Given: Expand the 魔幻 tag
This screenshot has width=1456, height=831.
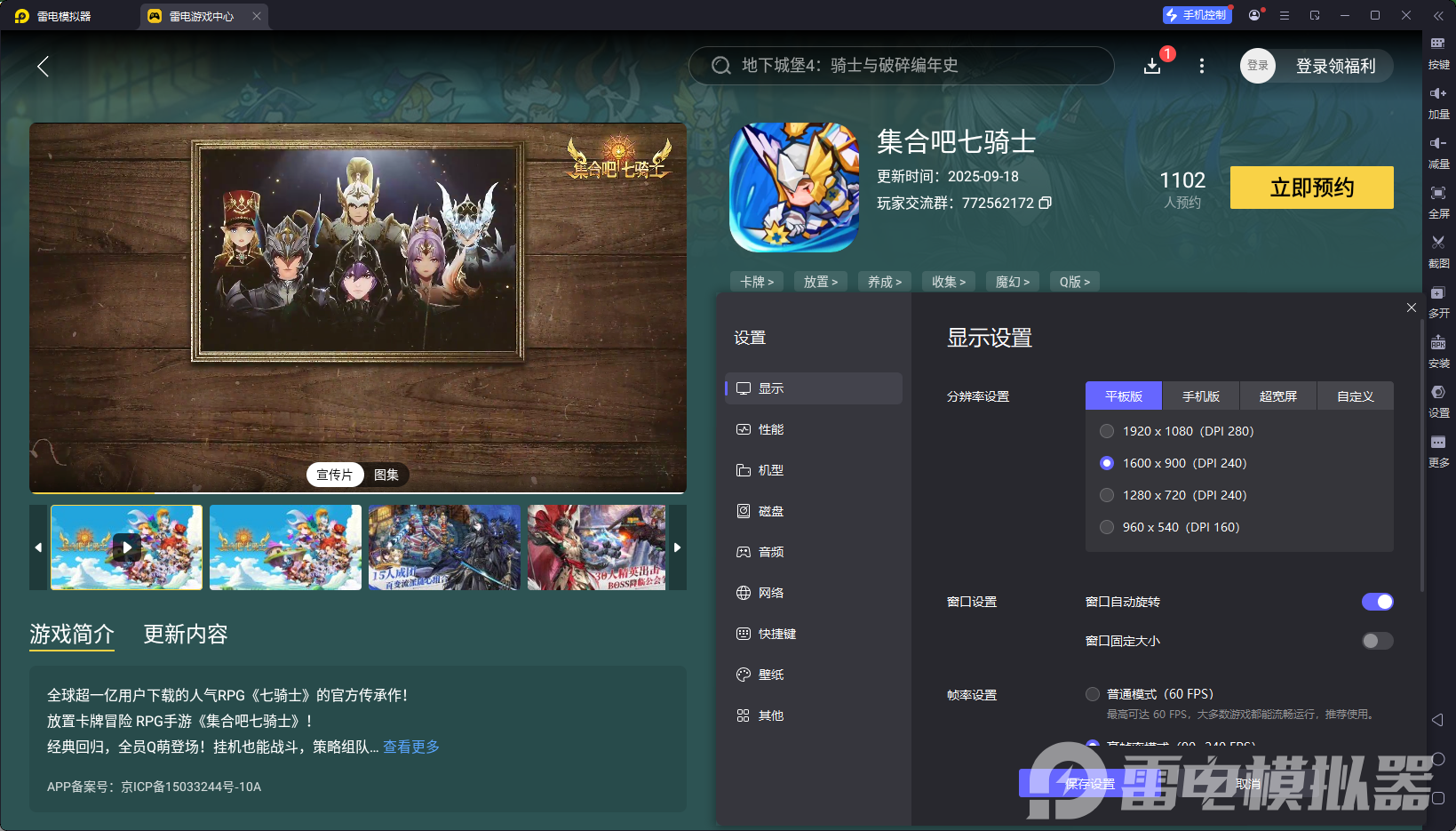Looking at the screenshot, I should click(x=1013, y=282).
